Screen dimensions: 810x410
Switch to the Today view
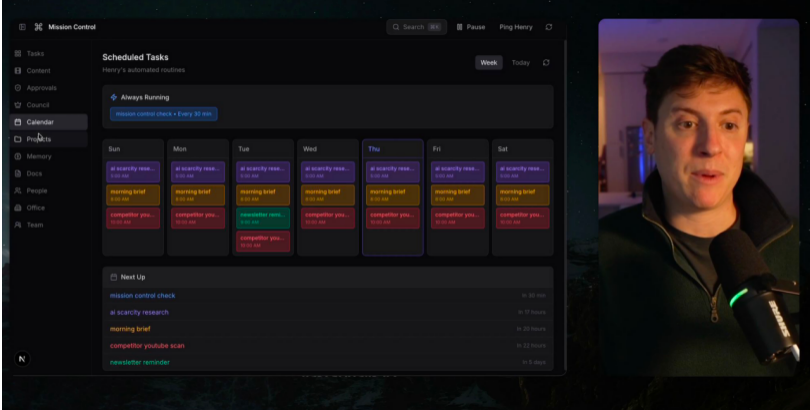(521, 62)
